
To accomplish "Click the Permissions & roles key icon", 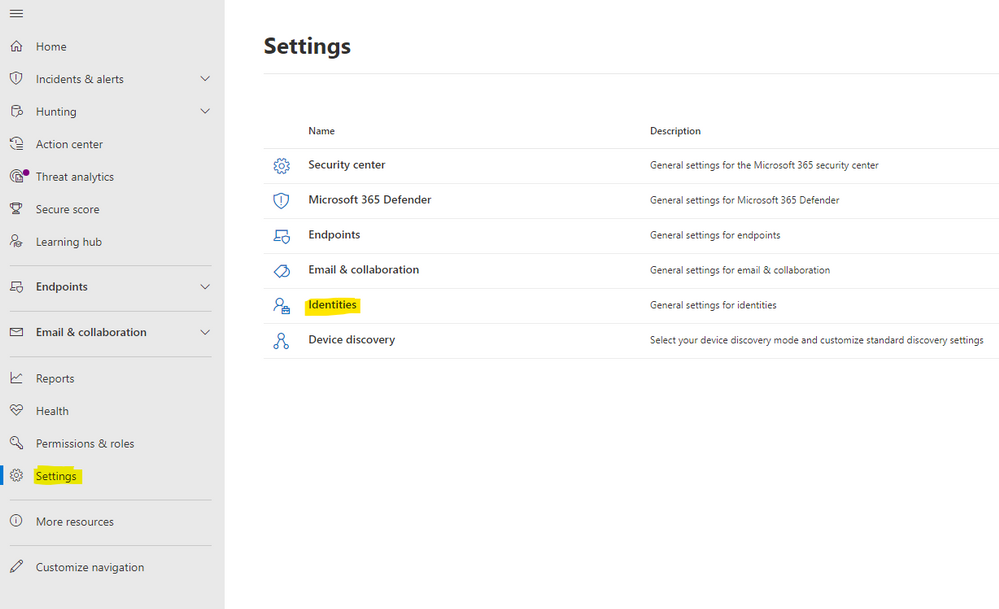I will point(17,443).
